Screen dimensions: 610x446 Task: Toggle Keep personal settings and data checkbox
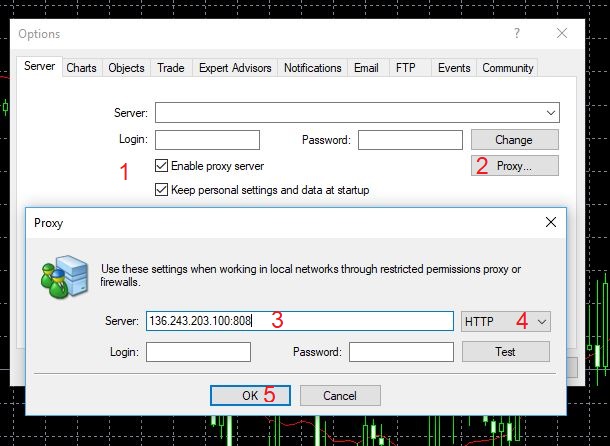pyautogui.click(x=161, y=190)
